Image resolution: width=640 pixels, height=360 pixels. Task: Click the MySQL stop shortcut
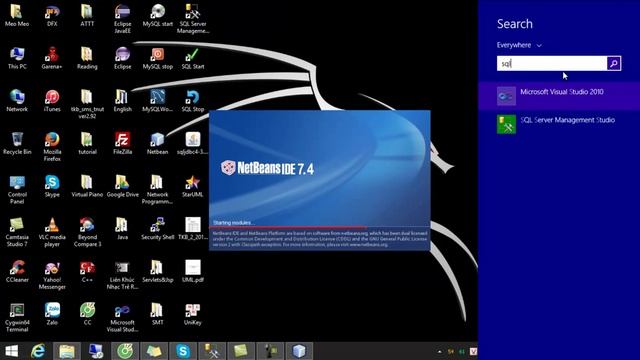[x=158, y=58]
